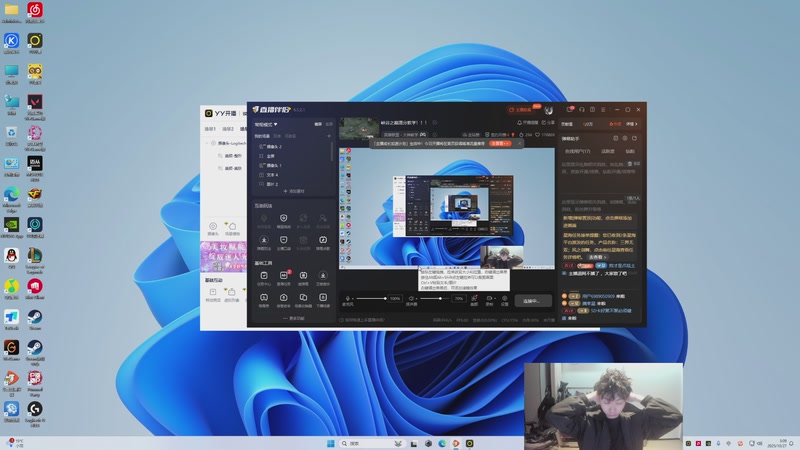The width and height of the screenshot is (800, 450).
Task: Click the Edge icon on taskbar
Action: pos(442,443)
